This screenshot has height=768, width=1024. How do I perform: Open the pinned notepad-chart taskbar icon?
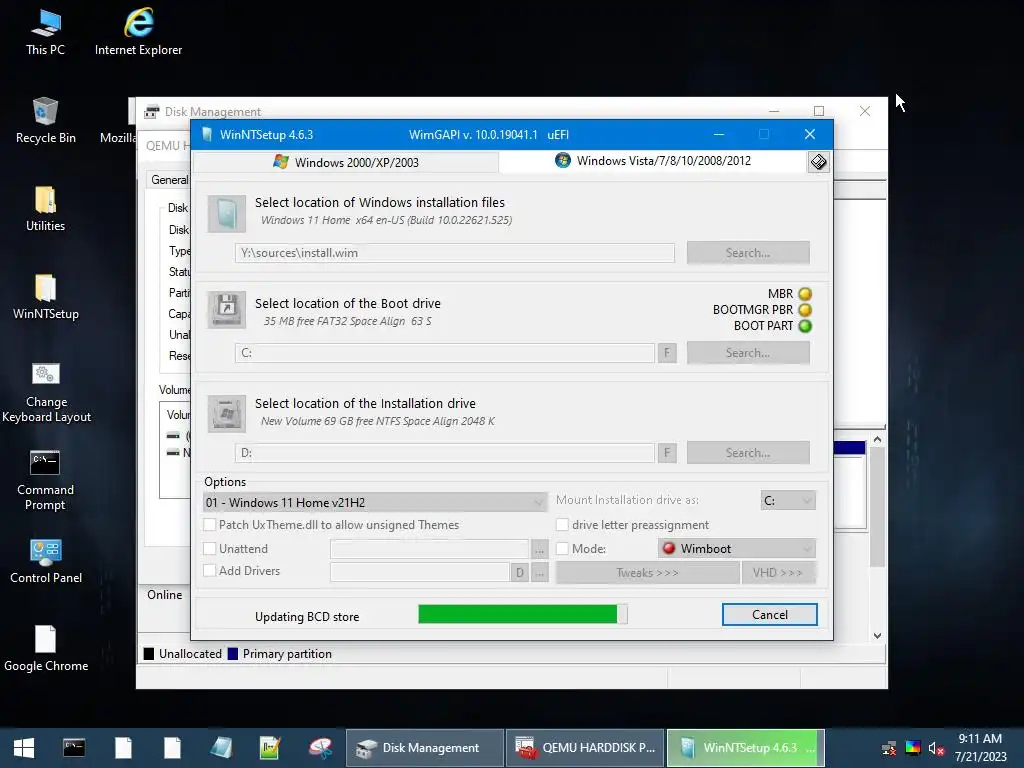(x=270, y=748)
